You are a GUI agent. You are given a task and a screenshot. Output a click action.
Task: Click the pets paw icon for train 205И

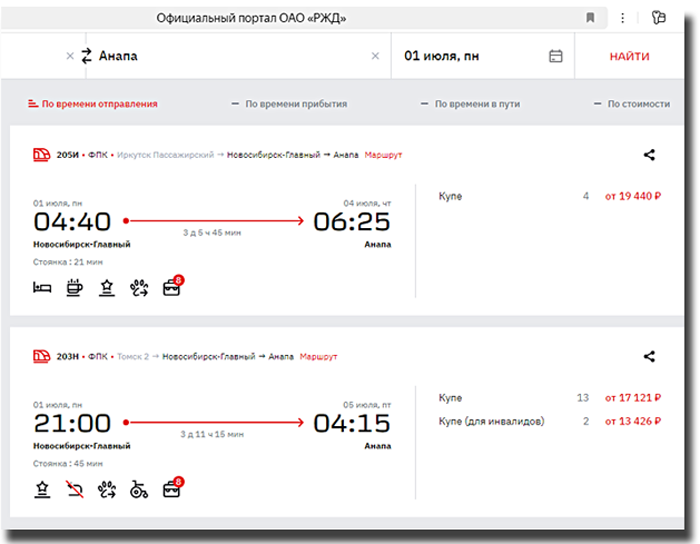pyautogui.click(x=139, y=288)
